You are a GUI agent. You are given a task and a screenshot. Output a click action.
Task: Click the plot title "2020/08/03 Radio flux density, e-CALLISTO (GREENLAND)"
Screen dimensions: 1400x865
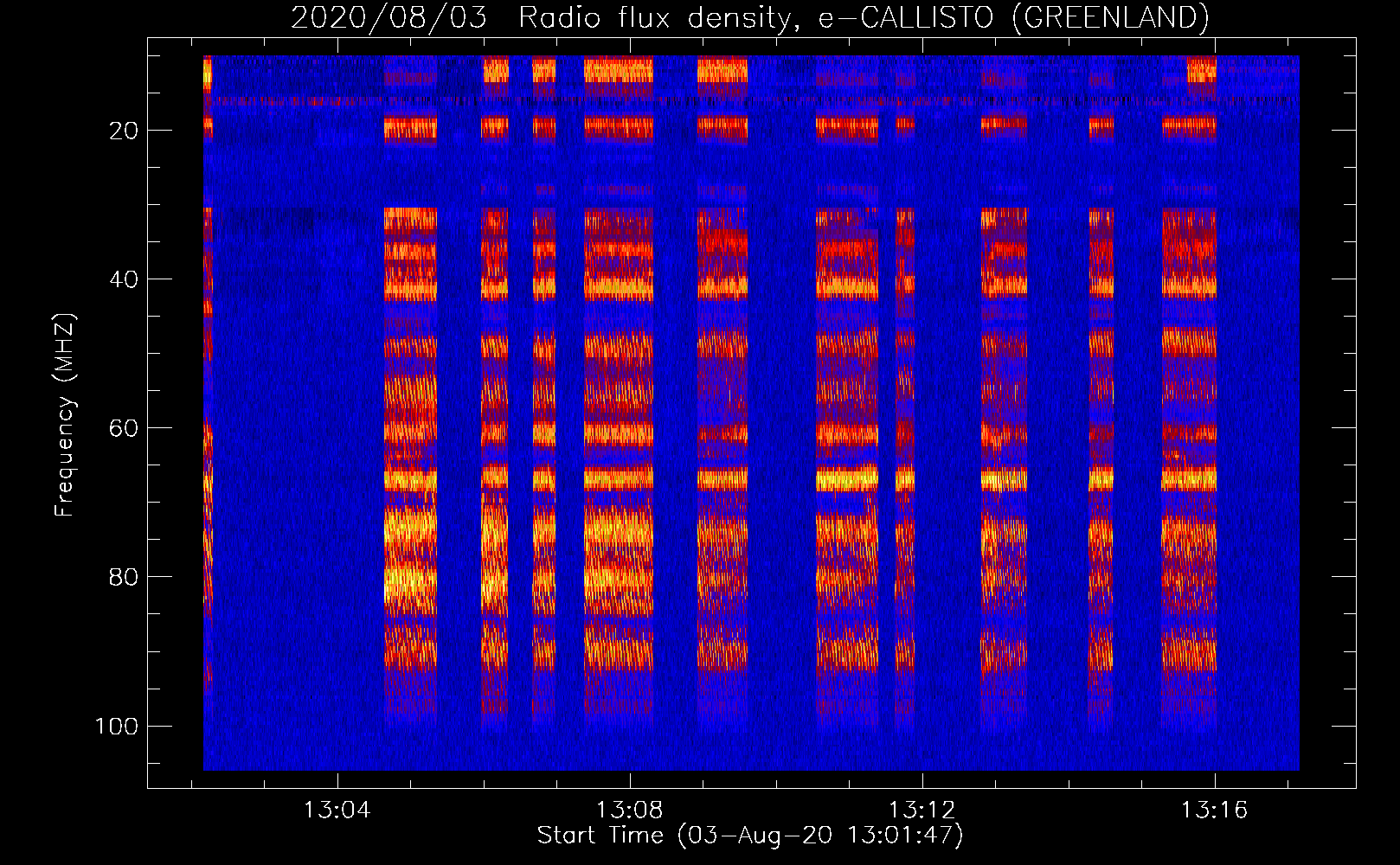point(749,17)
